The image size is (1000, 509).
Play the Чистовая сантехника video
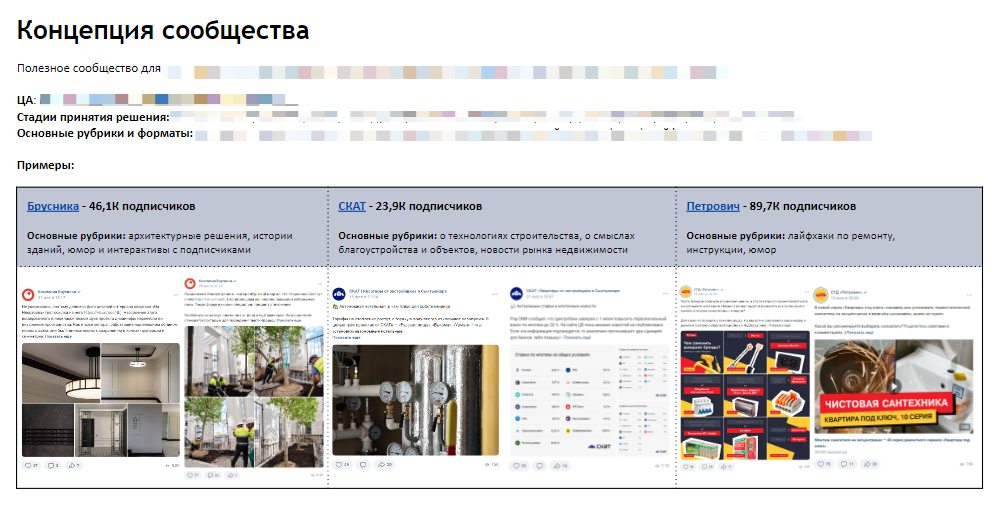[894, 387]
